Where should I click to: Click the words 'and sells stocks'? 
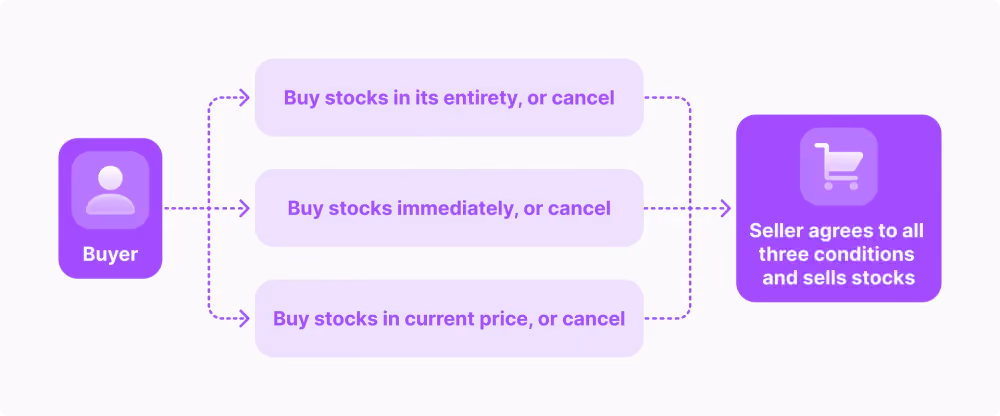point(839,278)
